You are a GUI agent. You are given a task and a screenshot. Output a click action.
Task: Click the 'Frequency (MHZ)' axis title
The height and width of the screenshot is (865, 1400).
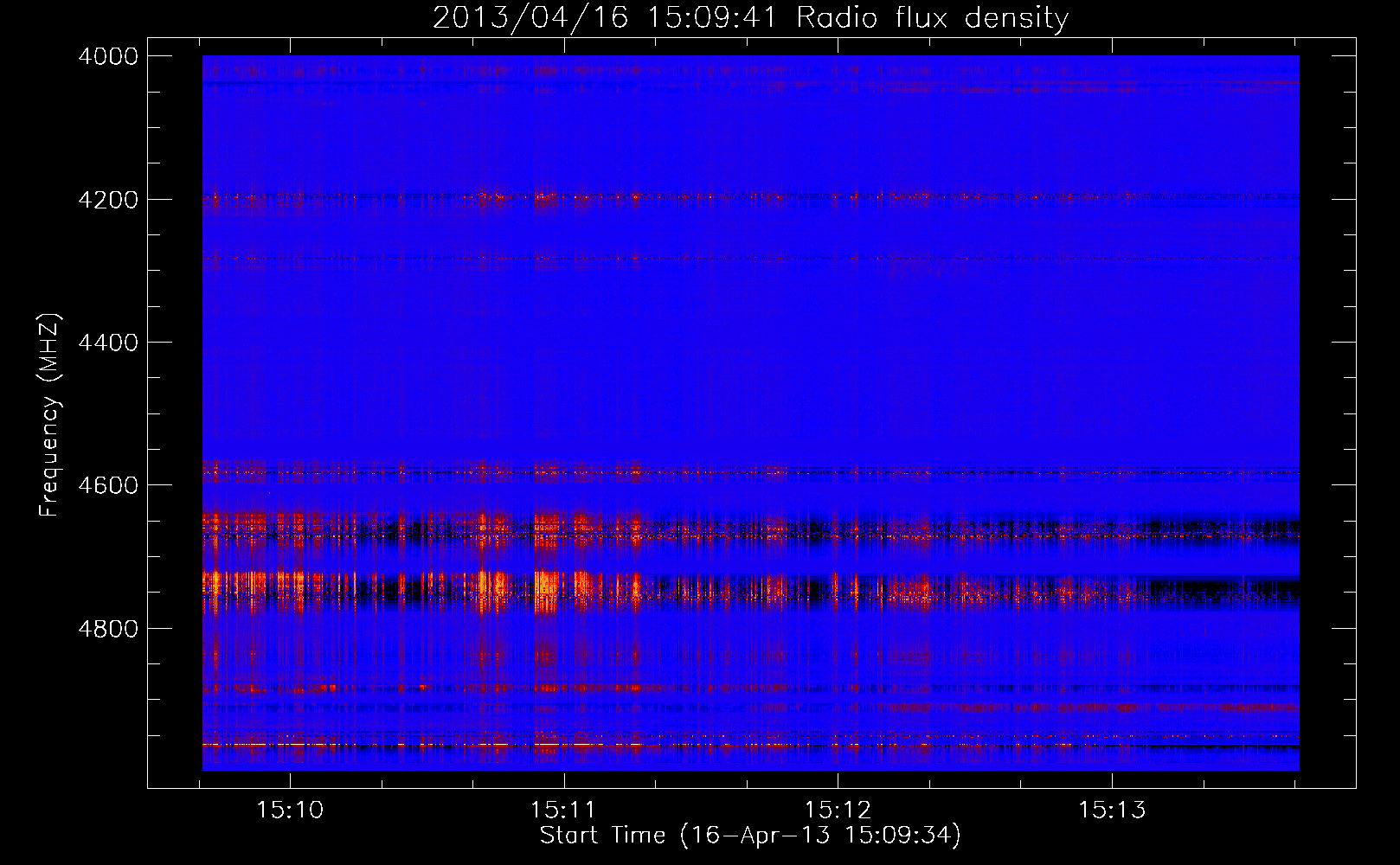[x=50, y=414]
